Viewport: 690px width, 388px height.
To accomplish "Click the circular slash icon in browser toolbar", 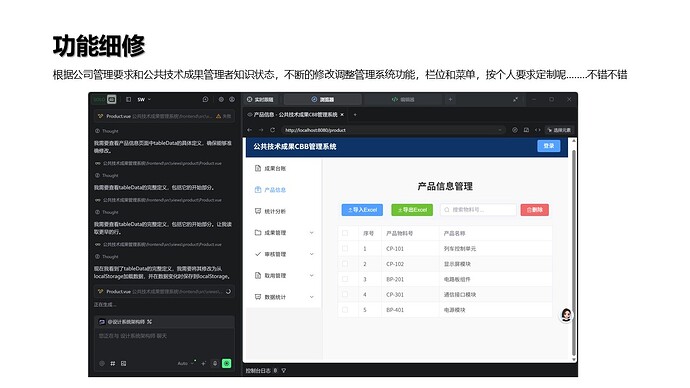I will 514,130.
